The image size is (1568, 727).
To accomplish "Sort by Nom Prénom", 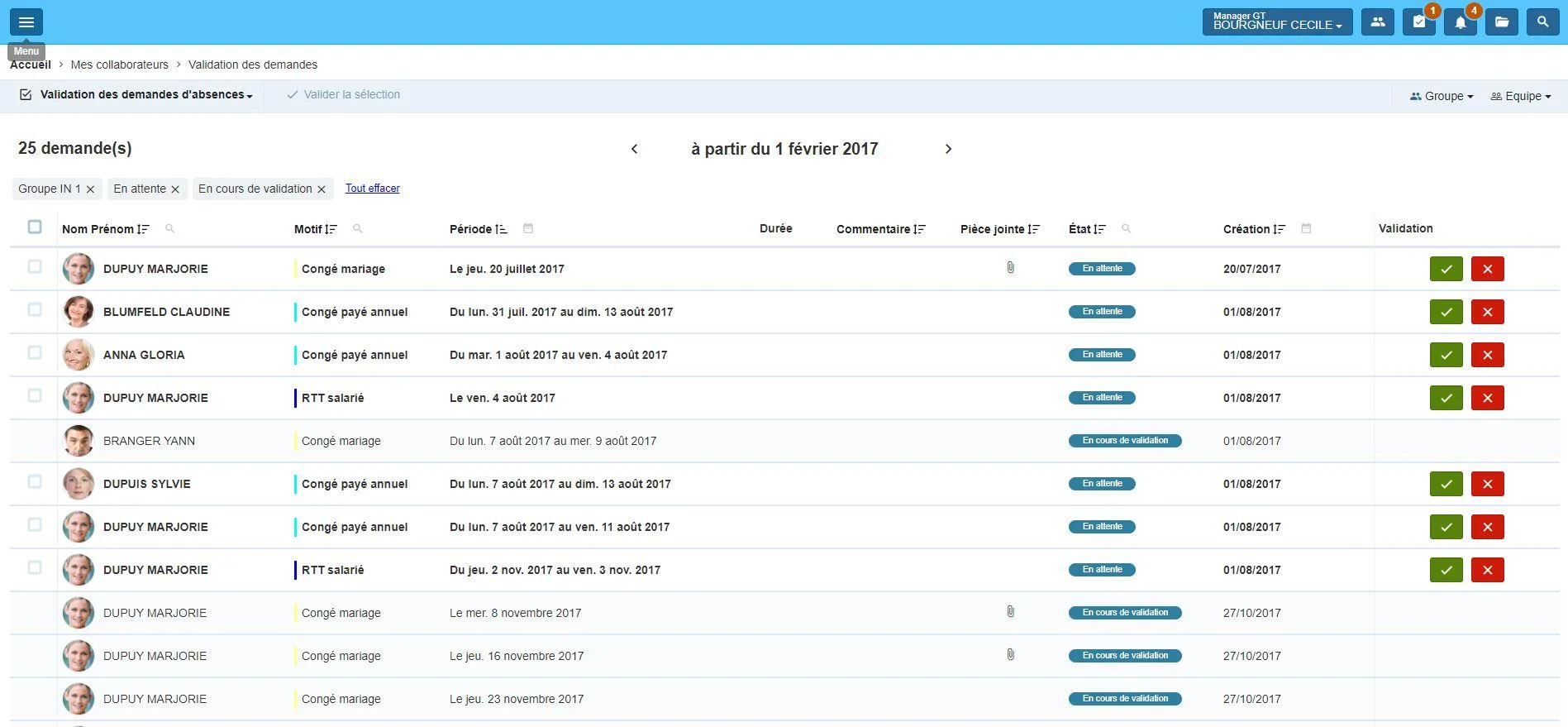I will tap(143, 229).
